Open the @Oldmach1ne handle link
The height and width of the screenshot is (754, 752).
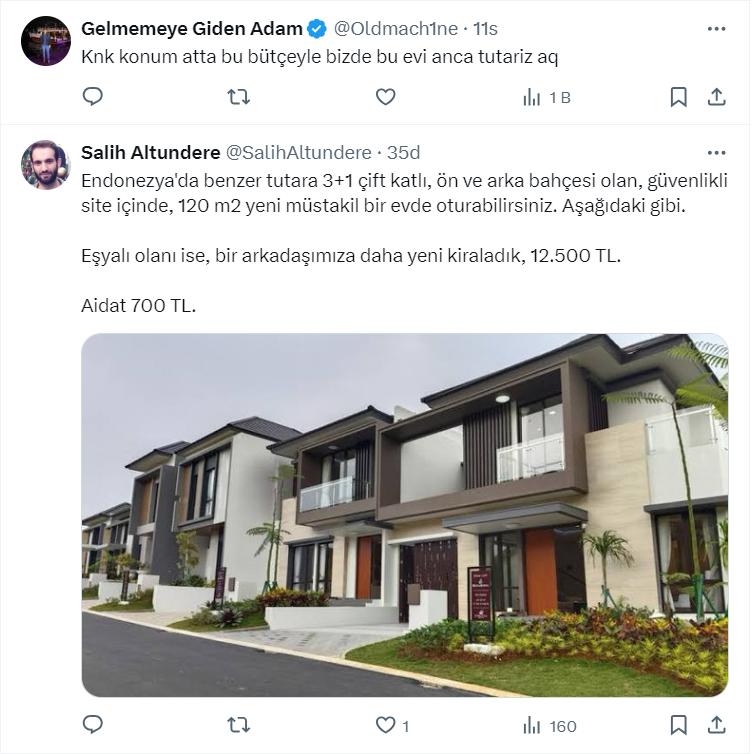(x=396, y=29)
